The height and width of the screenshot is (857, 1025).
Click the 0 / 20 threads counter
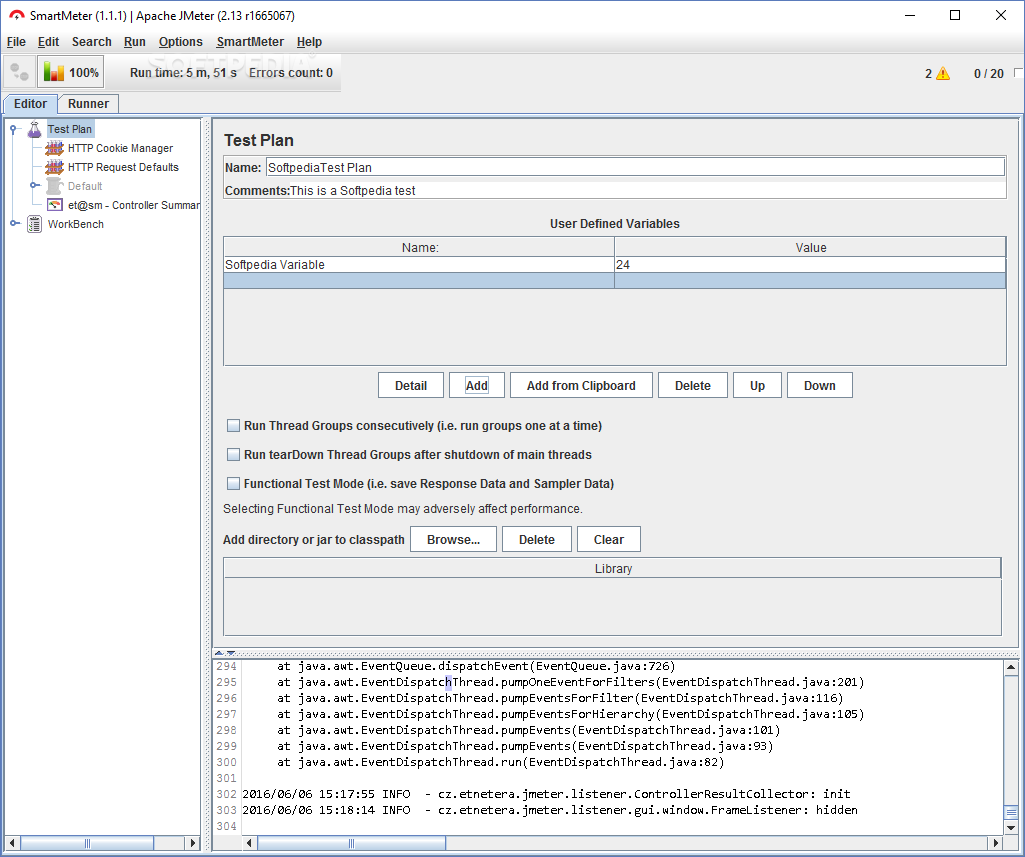pyautogui.click(x=988, y=73)
